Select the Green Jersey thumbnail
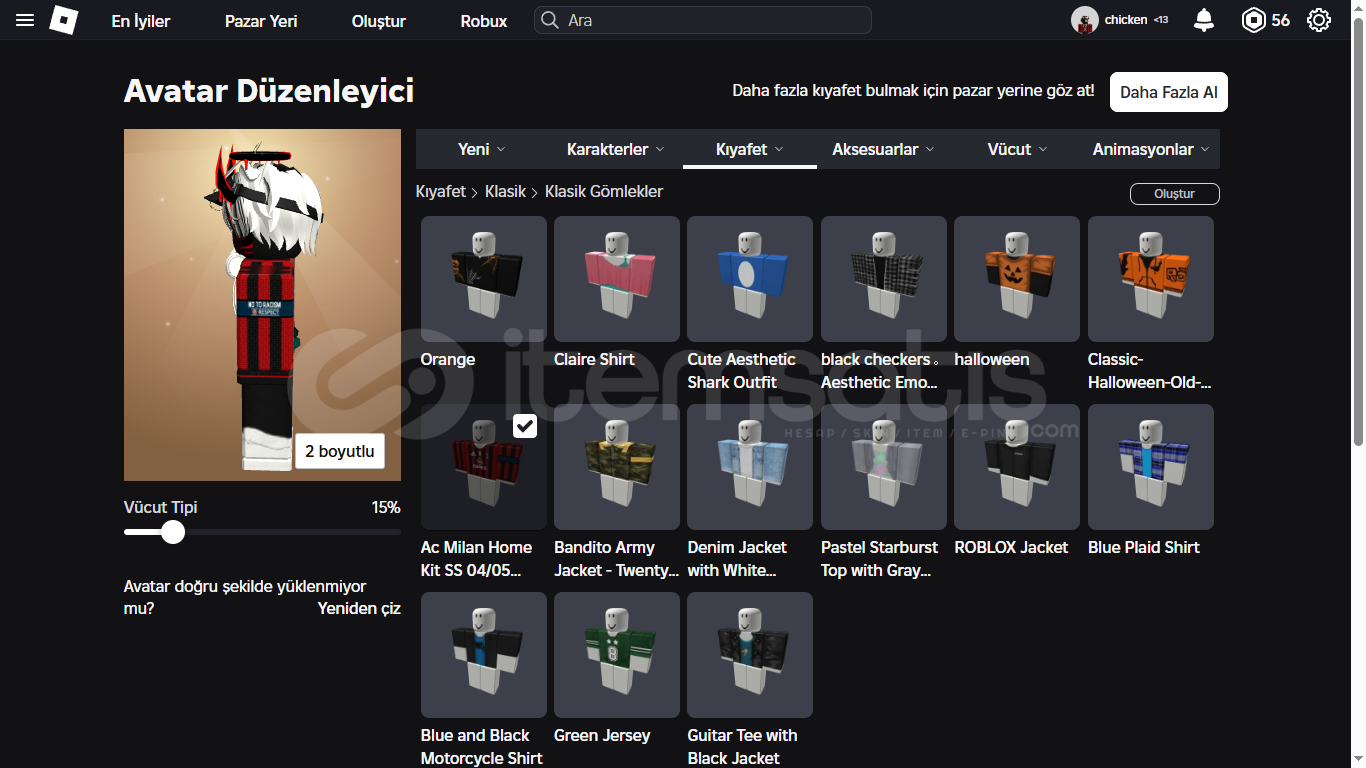Image resolution: width=1366 pixels, height=768 pixels. click(x=617, y=655)
